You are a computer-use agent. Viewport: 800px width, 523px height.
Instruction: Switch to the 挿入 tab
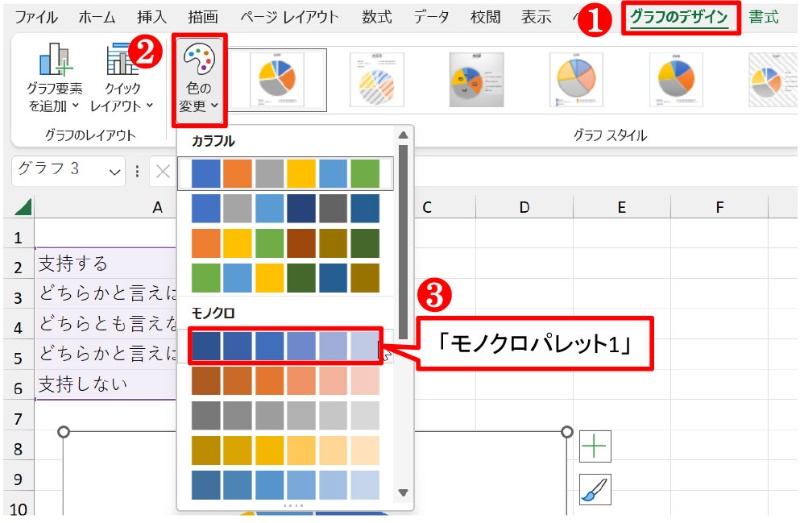point(152,17)
